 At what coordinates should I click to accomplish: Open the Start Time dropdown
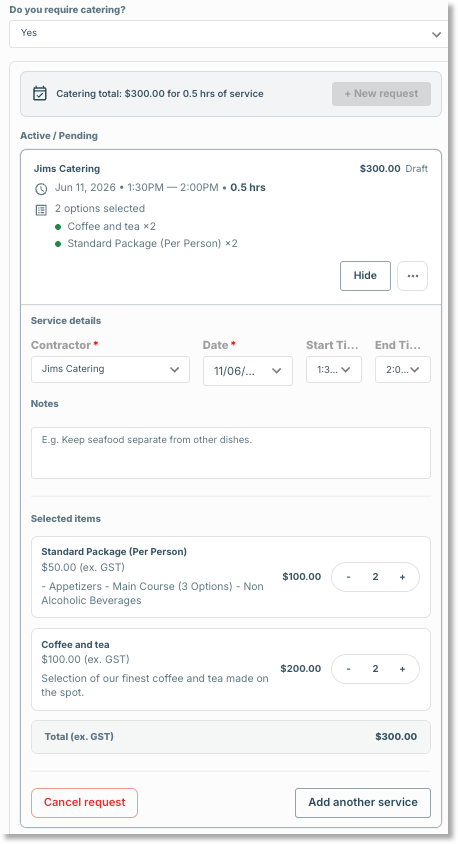point(334,369)
